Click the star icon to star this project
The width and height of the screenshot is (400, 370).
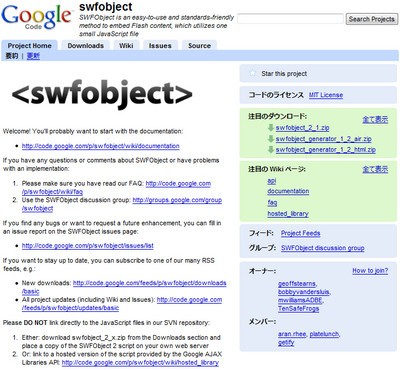coord(253,73)
